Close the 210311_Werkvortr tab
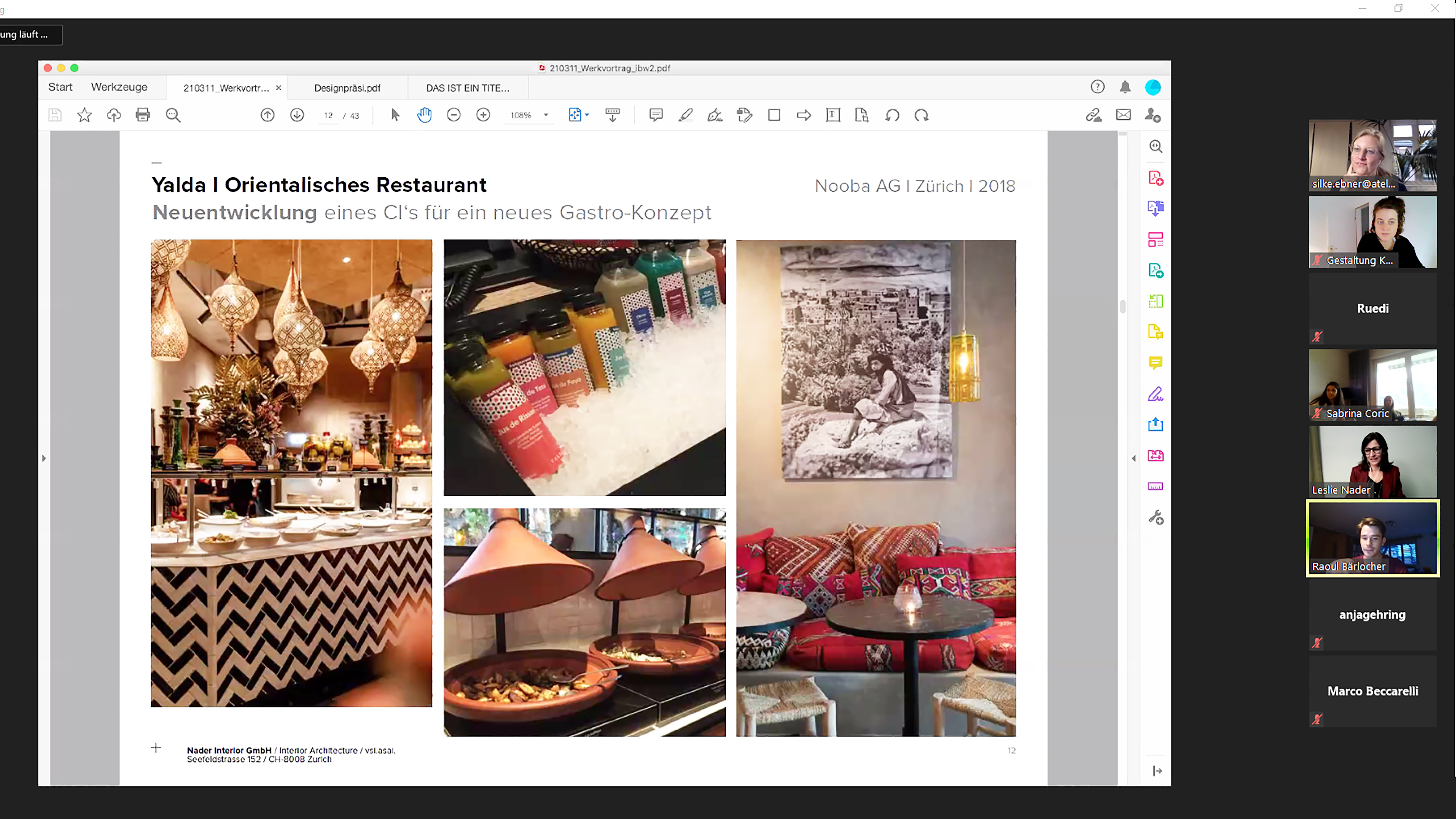This screenshot has height=819, width=1456. click(x=278, y=88)
